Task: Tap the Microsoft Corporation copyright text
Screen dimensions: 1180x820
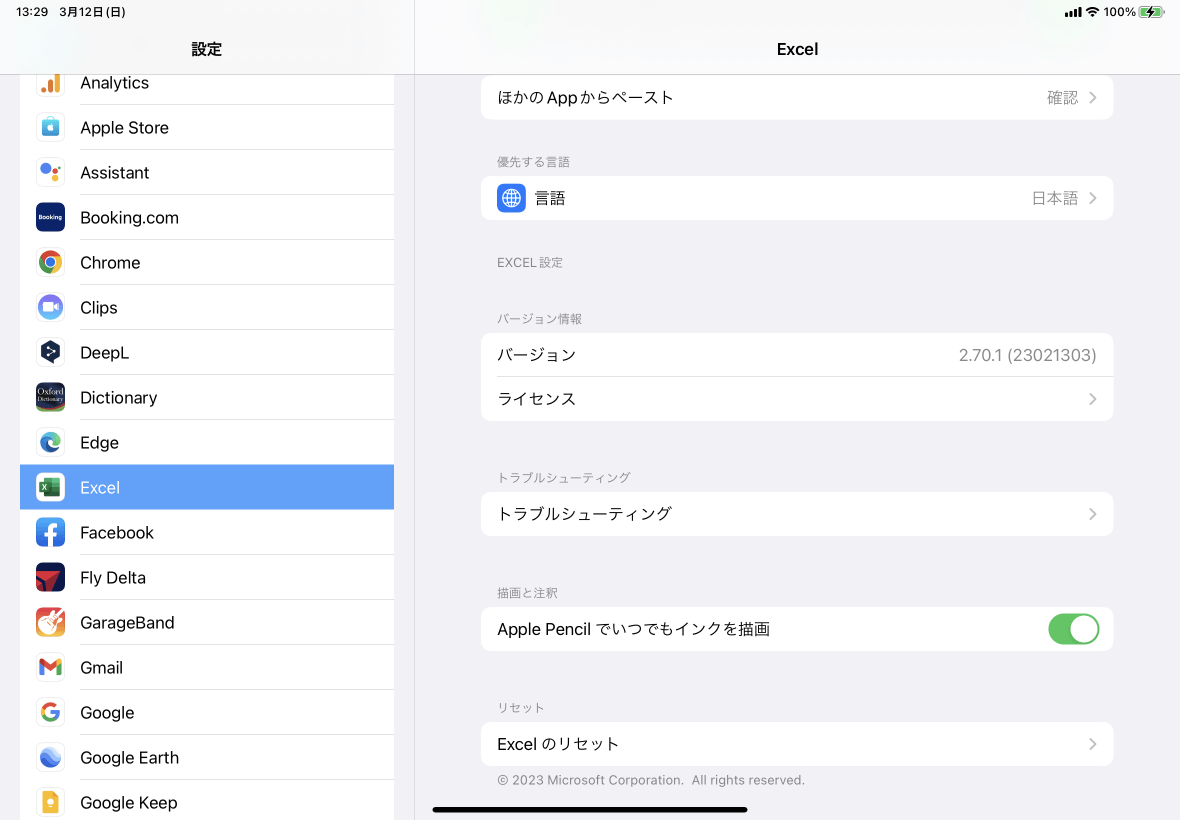Action: point(650,780)
